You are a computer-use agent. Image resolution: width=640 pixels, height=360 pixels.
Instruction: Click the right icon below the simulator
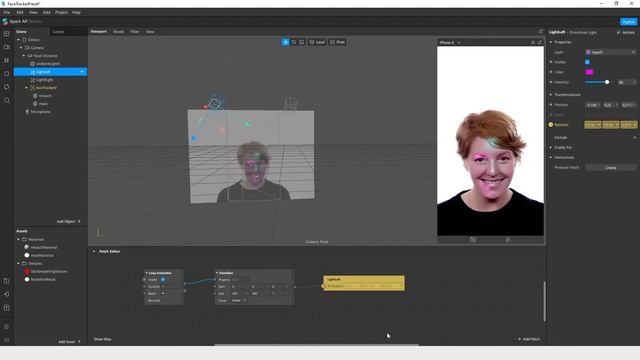[x=508, y=240]
